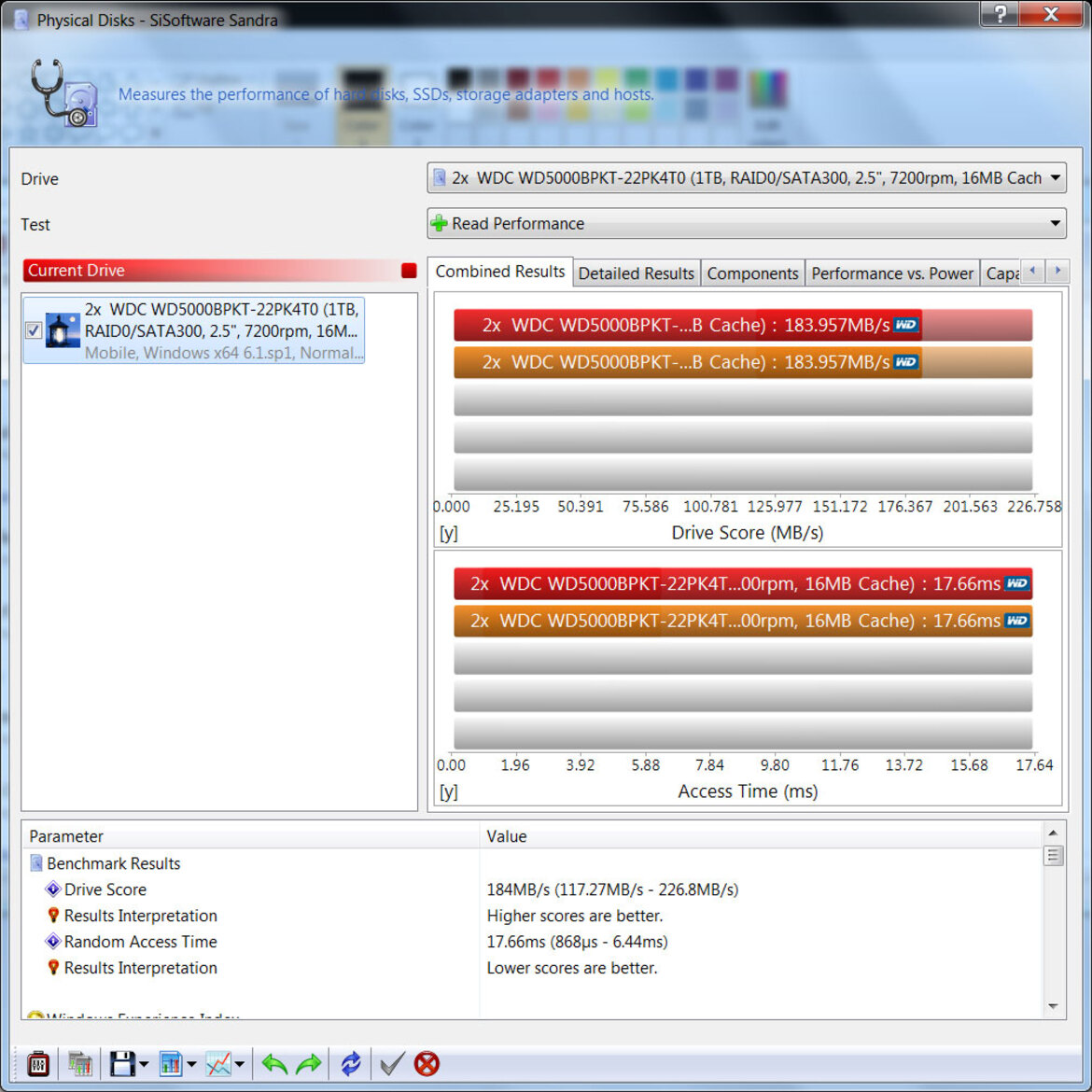Click the "Measures the performance of hard disks" description
The image size is (1092, 1092).
tap(385, 94)
